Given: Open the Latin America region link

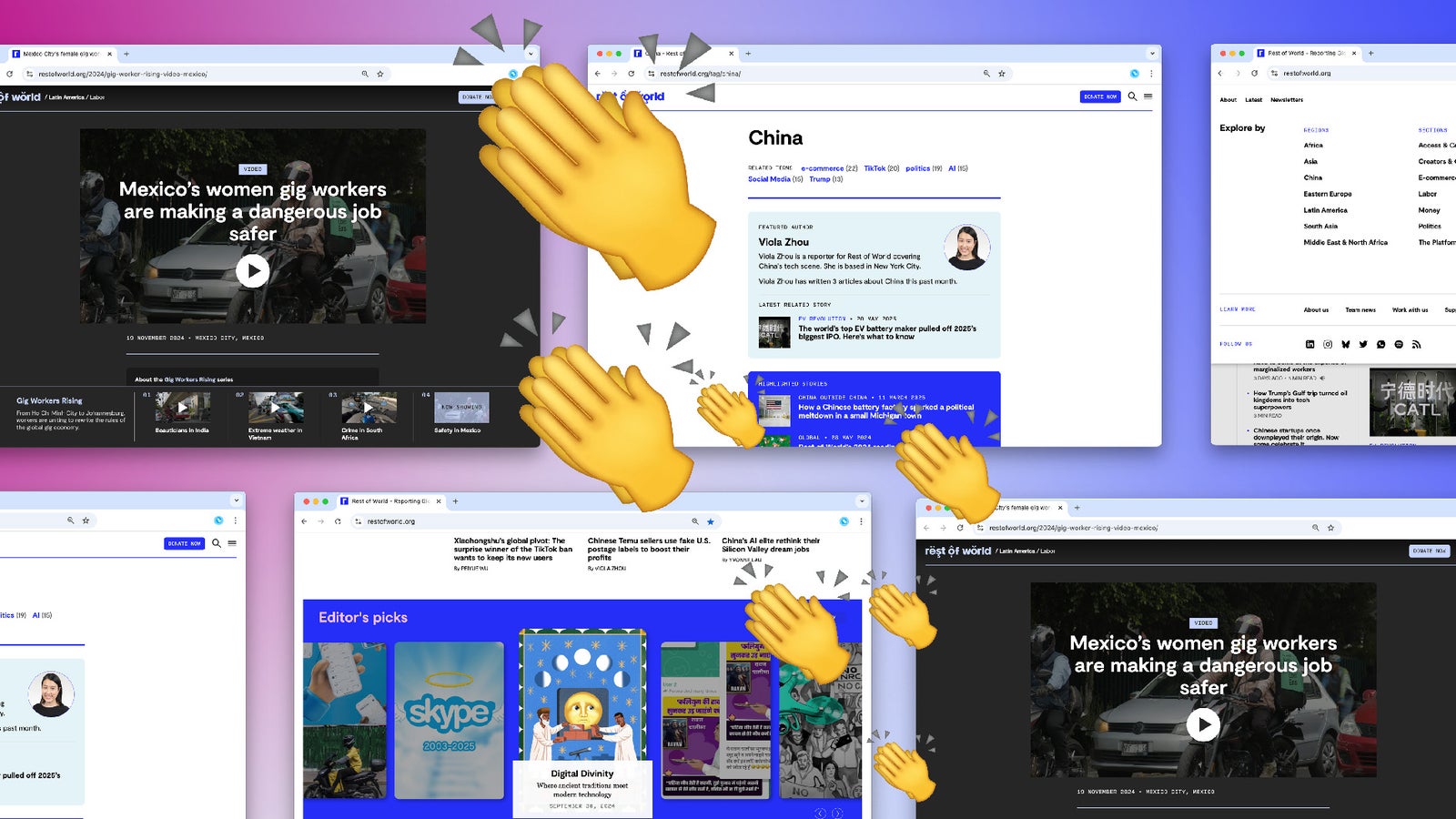Looking at the screenshot, I should [x=1325, y=210].
